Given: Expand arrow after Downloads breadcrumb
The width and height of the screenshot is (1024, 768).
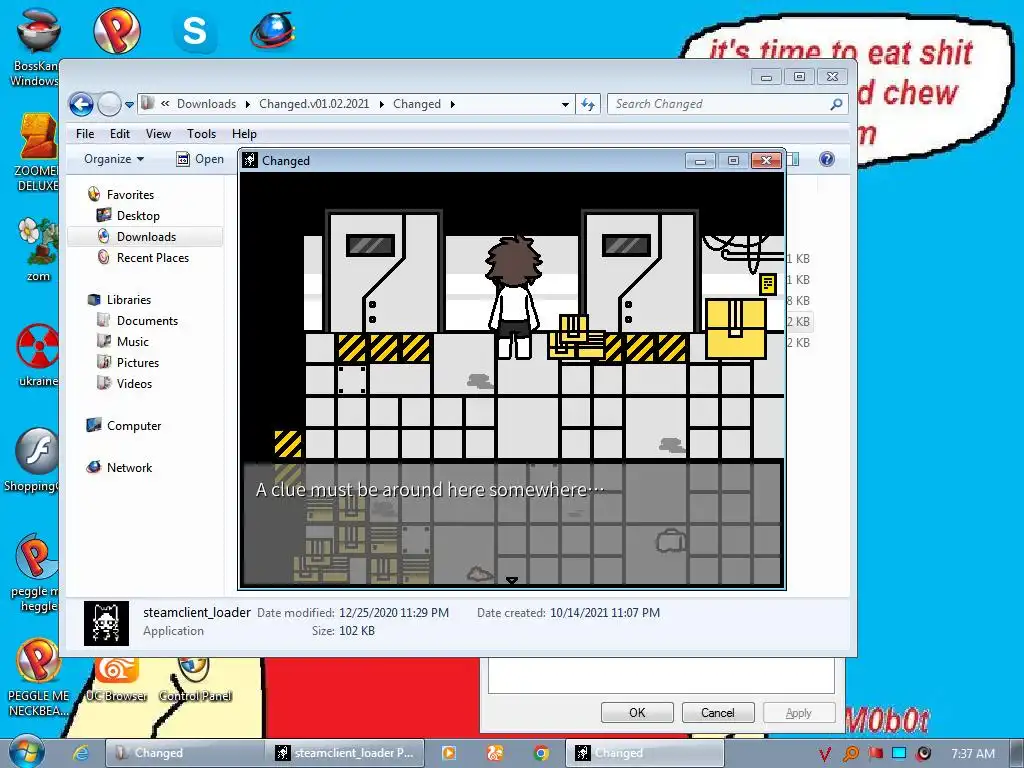Looking at the screenshot, I should point(248,104).
